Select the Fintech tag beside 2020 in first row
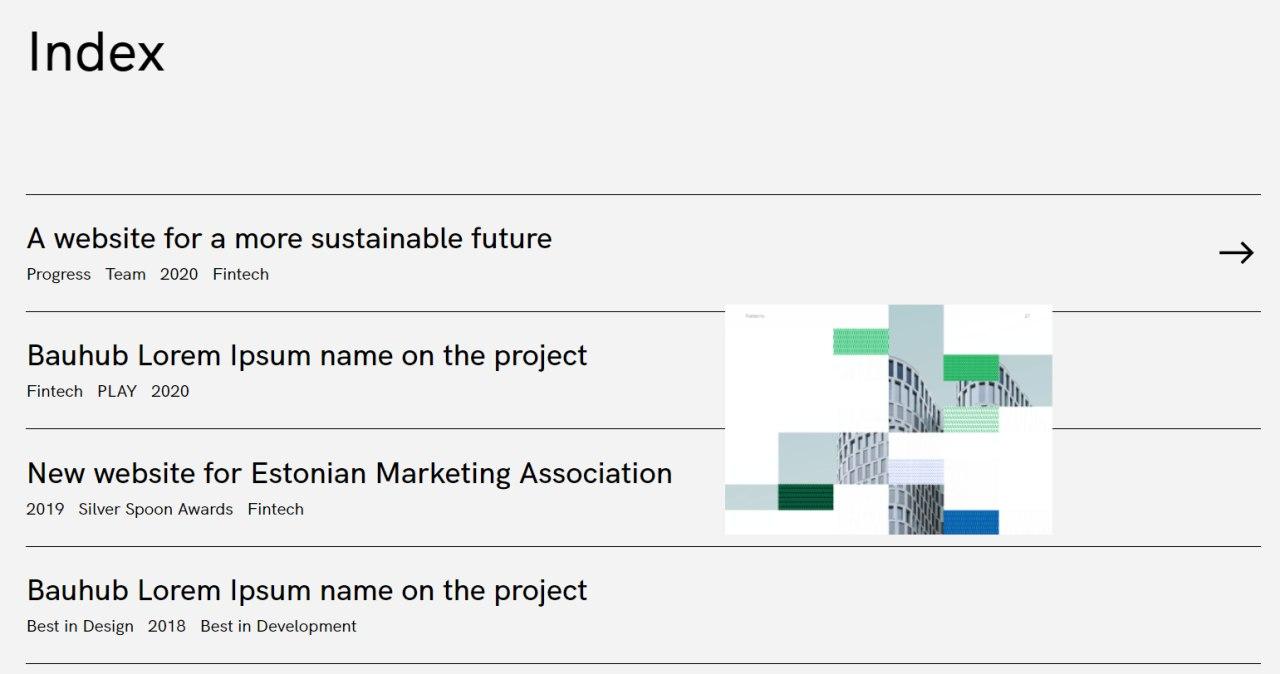 [x=241, y=274]
